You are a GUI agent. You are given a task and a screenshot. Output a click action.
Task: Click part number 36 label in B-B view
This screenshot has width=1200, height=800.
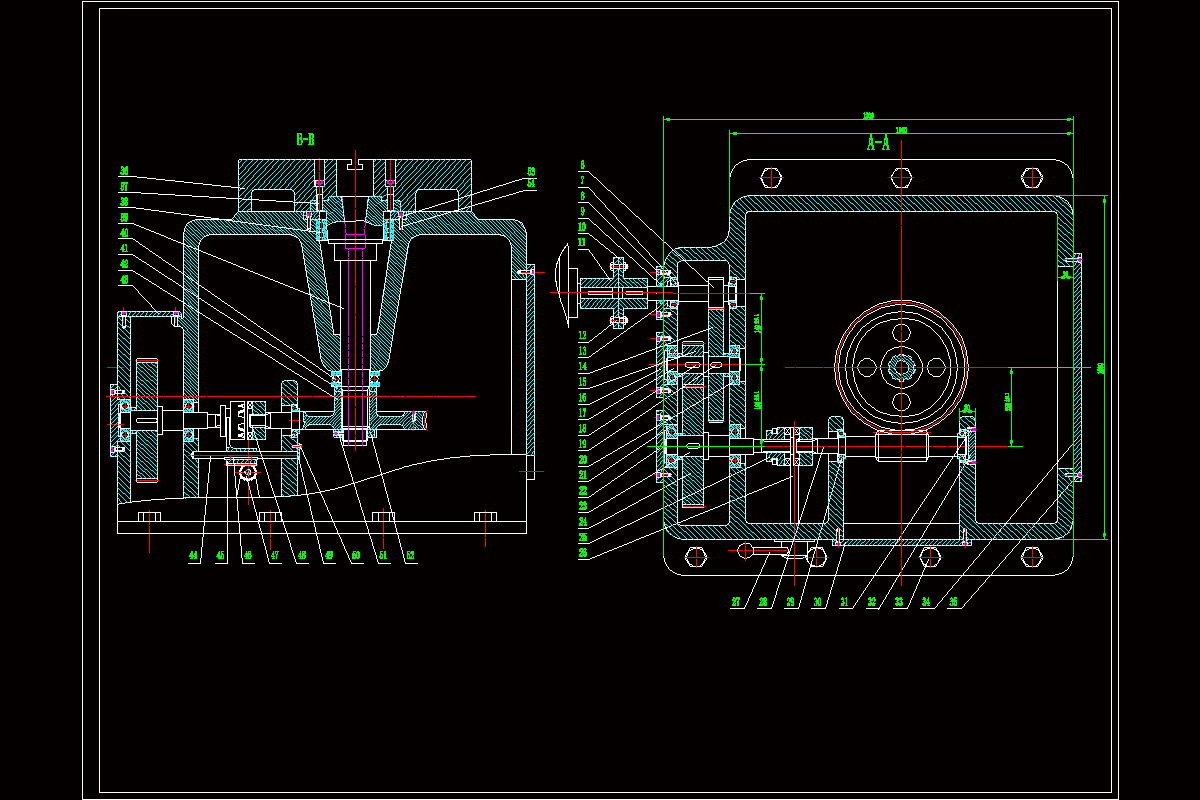(x=125, y=171)
